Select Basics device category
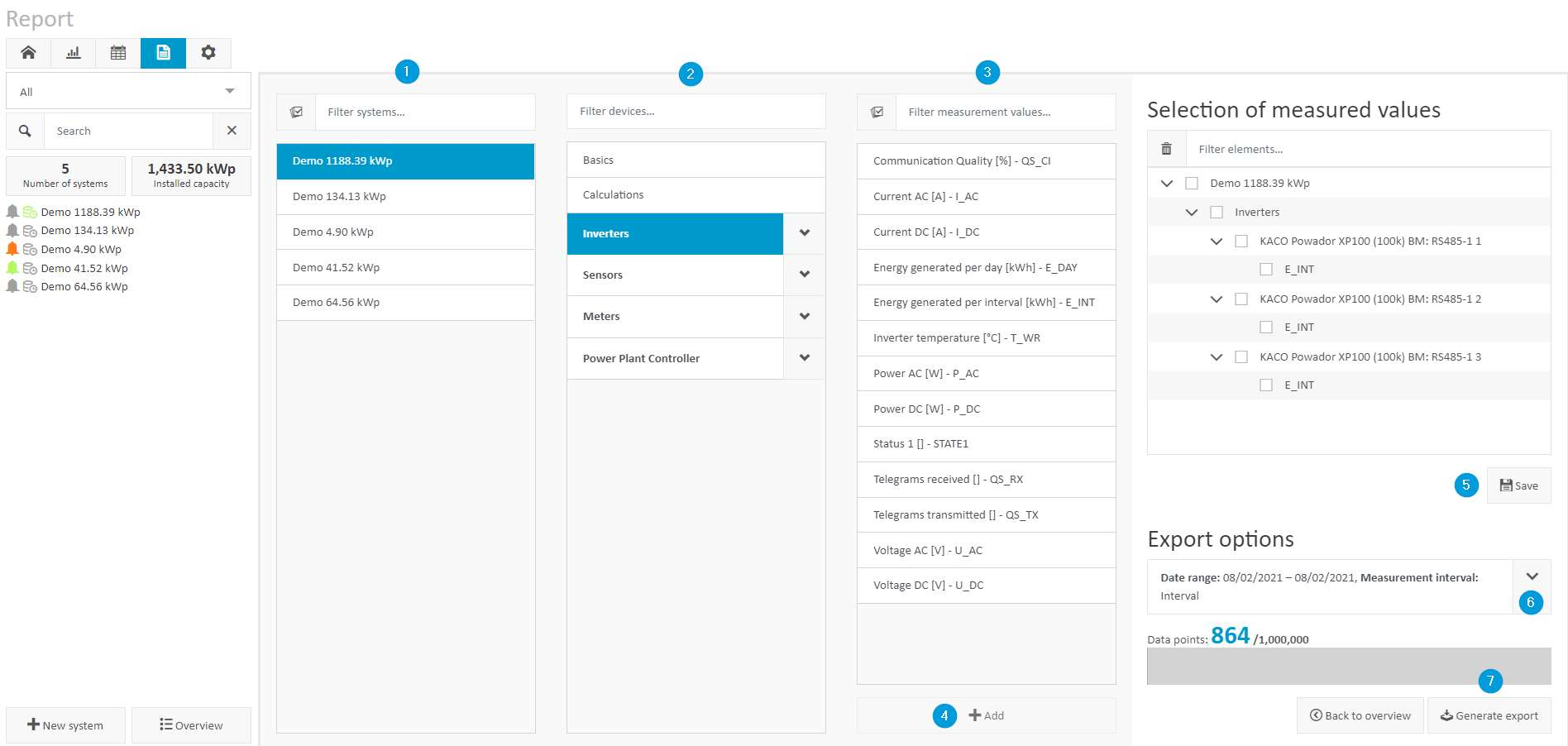The height and width of the screenshot is (746, 1568). tap(696, 160)
